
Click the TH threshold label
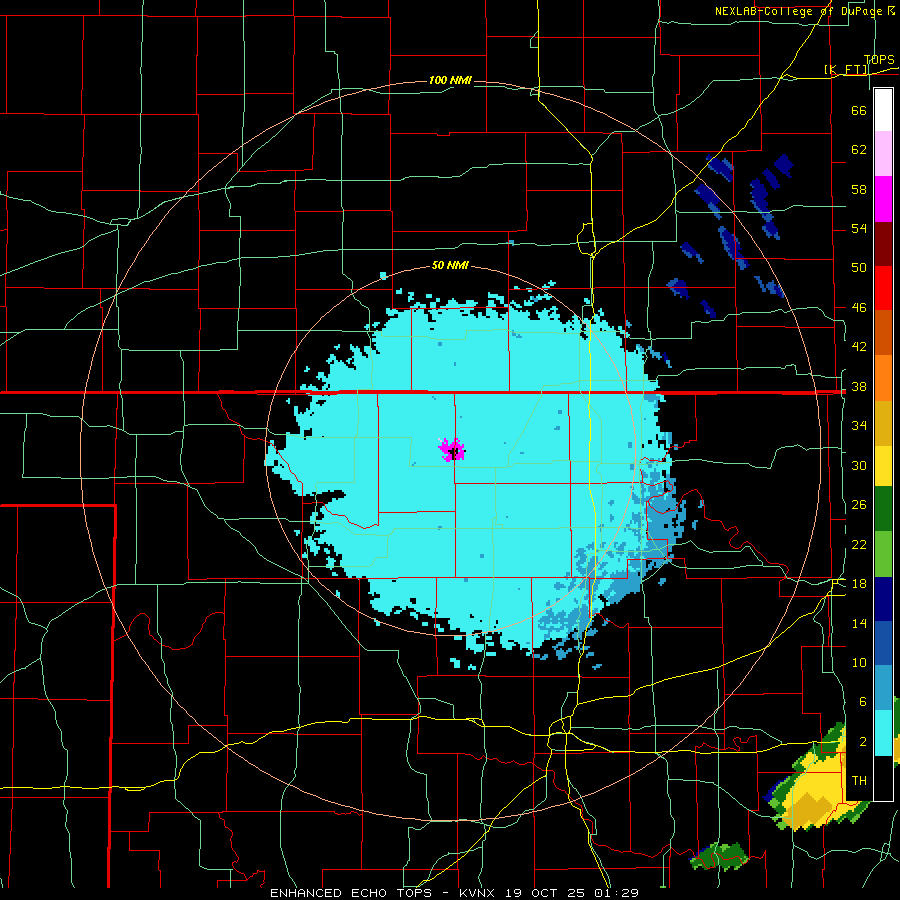[x=859, y=781]
